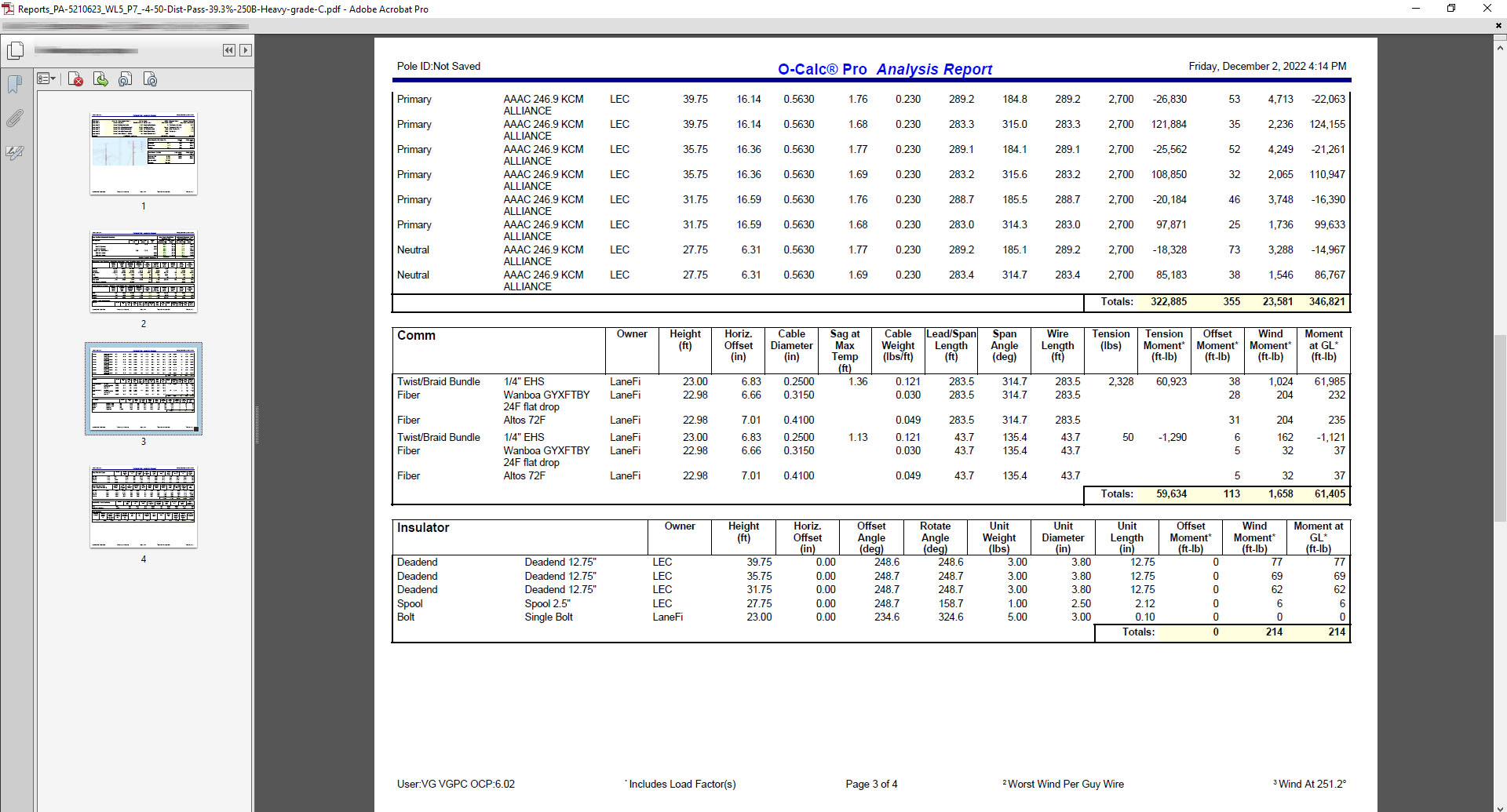Image resolution: width=1507 pixels, height=812 pixels.
Task: Click scroll-up arrow of document scrollbar
Action: (1500, 48)
